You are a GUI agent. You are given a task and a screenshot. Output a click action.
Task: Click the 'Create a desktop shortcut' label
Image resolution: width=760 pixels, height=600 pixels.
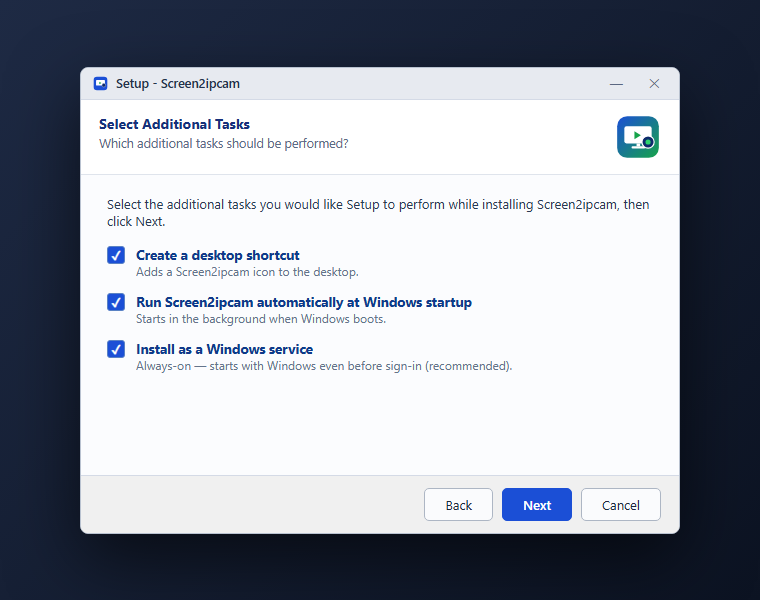tap(218, 255)
